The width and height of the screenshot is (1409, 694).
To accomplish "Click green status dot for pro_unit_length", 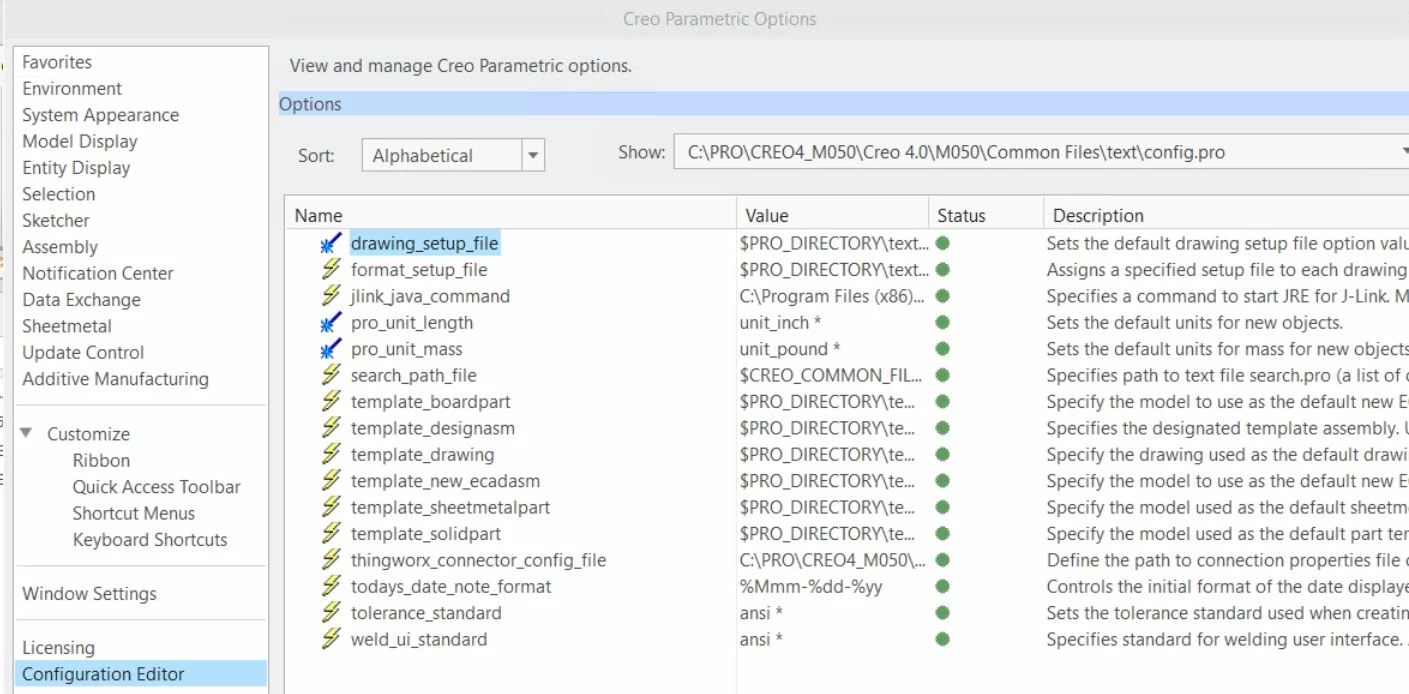I will tap(942, 322).
